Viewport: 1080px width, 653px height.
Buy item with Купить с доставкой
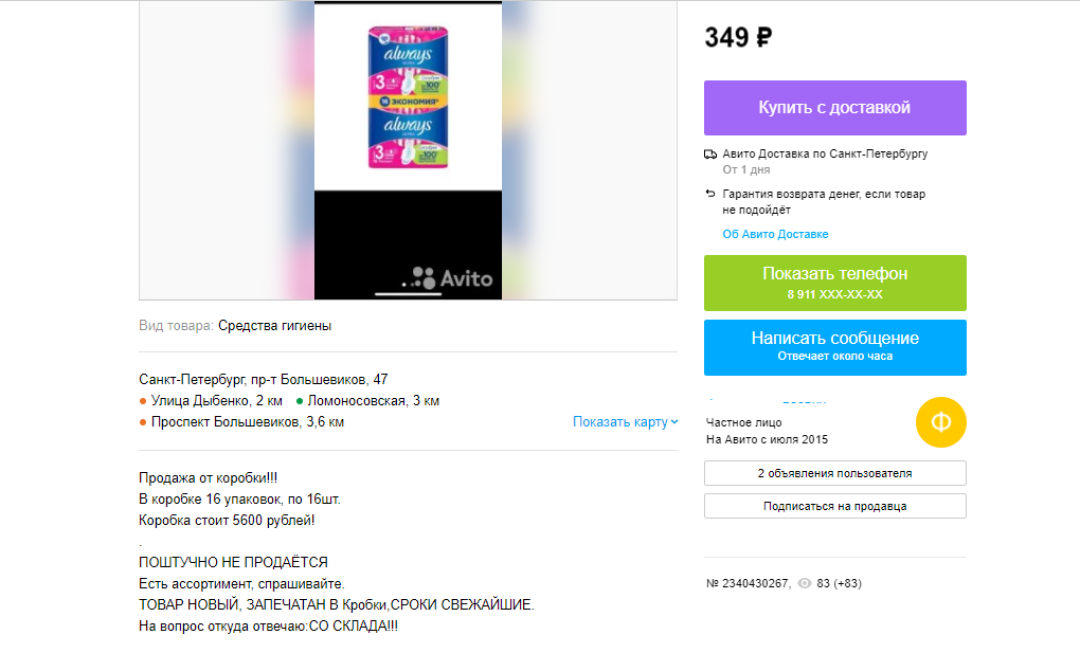(835, 107)
